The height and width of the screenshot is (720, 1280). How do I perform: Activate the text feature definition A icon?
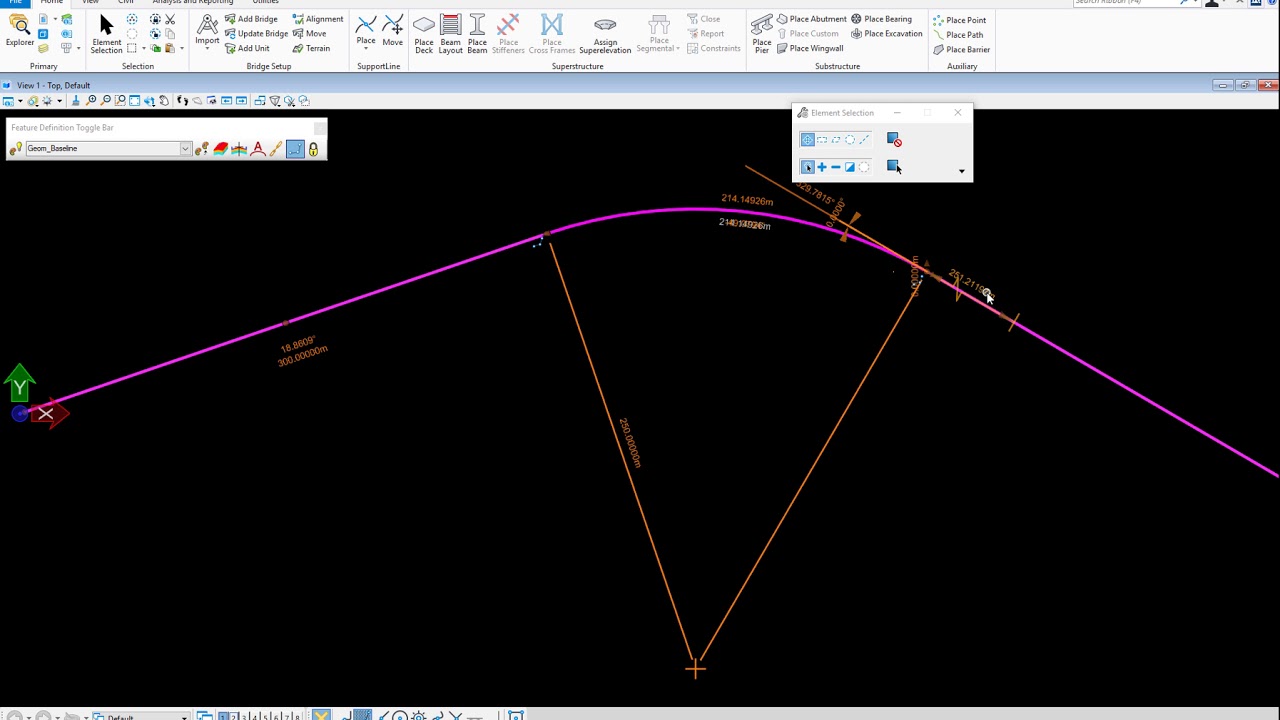(258, 149)
